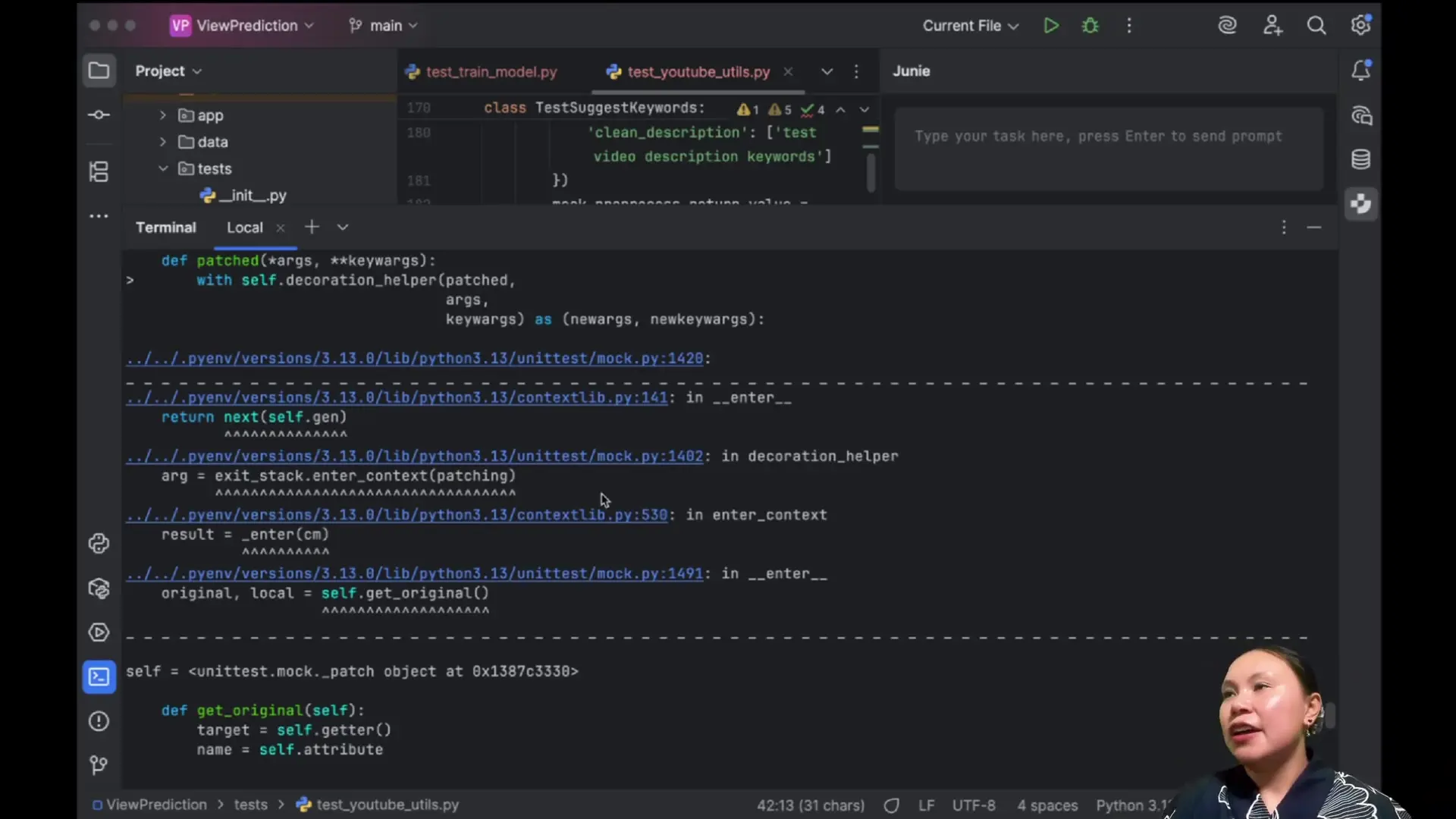Minimize the Terminal panel with the dash icon
Viewport: 1456px width, 819px height.
(x=1314, y=227)
